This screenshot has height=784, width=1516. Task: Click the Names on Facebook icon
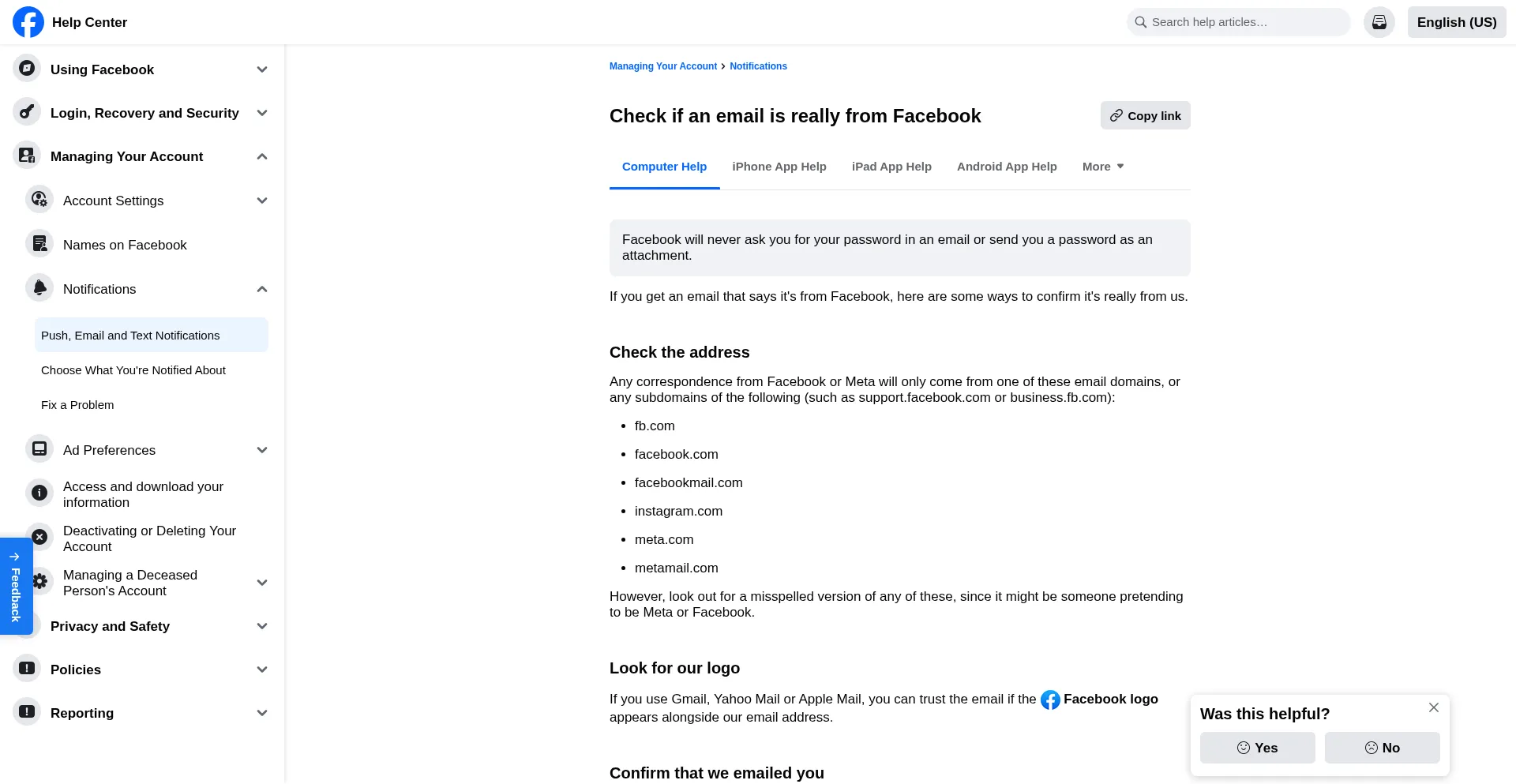coord(39,244)
